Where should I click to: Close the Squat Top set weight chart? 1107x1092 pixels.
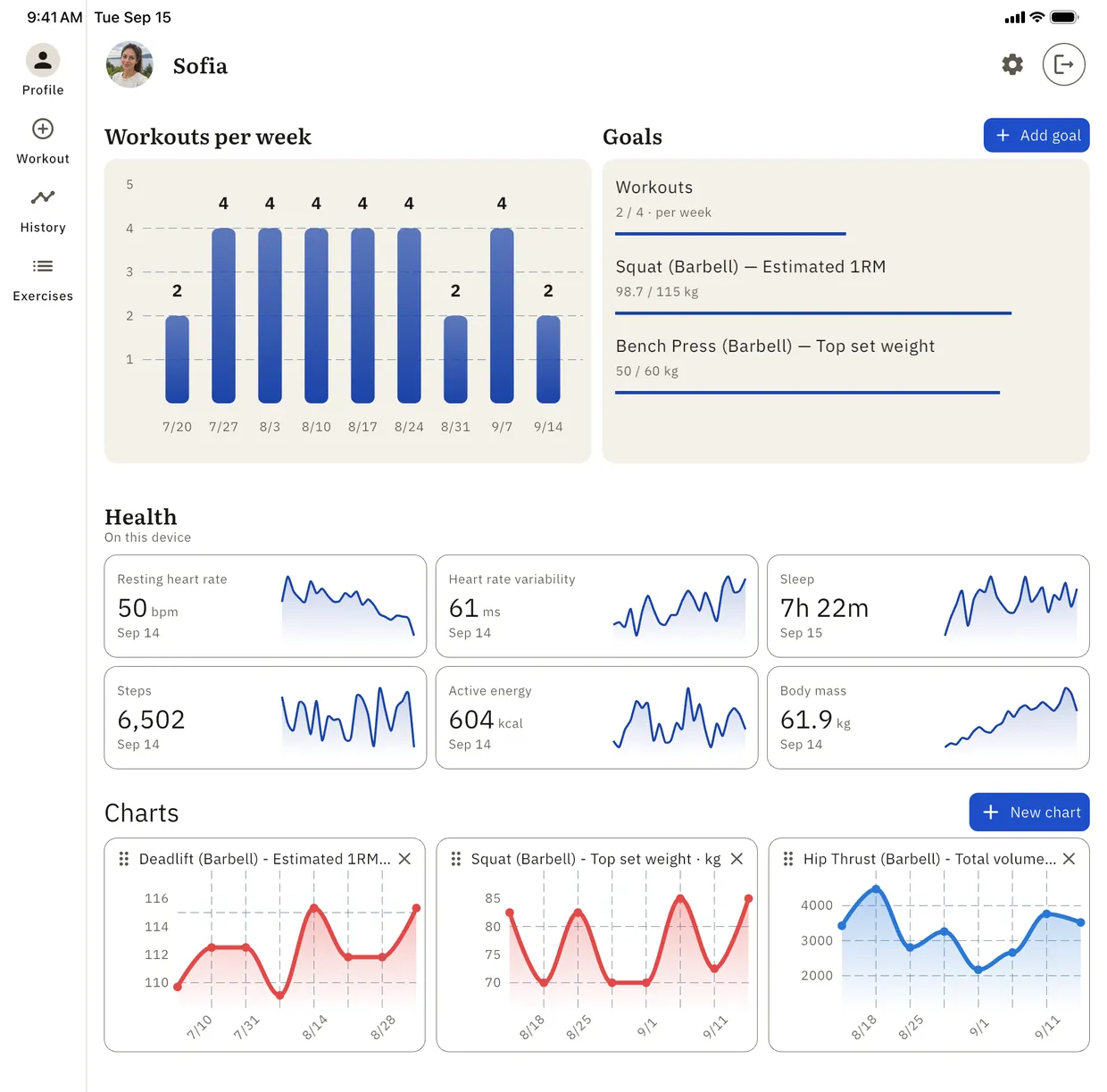[x=737, y=858]
